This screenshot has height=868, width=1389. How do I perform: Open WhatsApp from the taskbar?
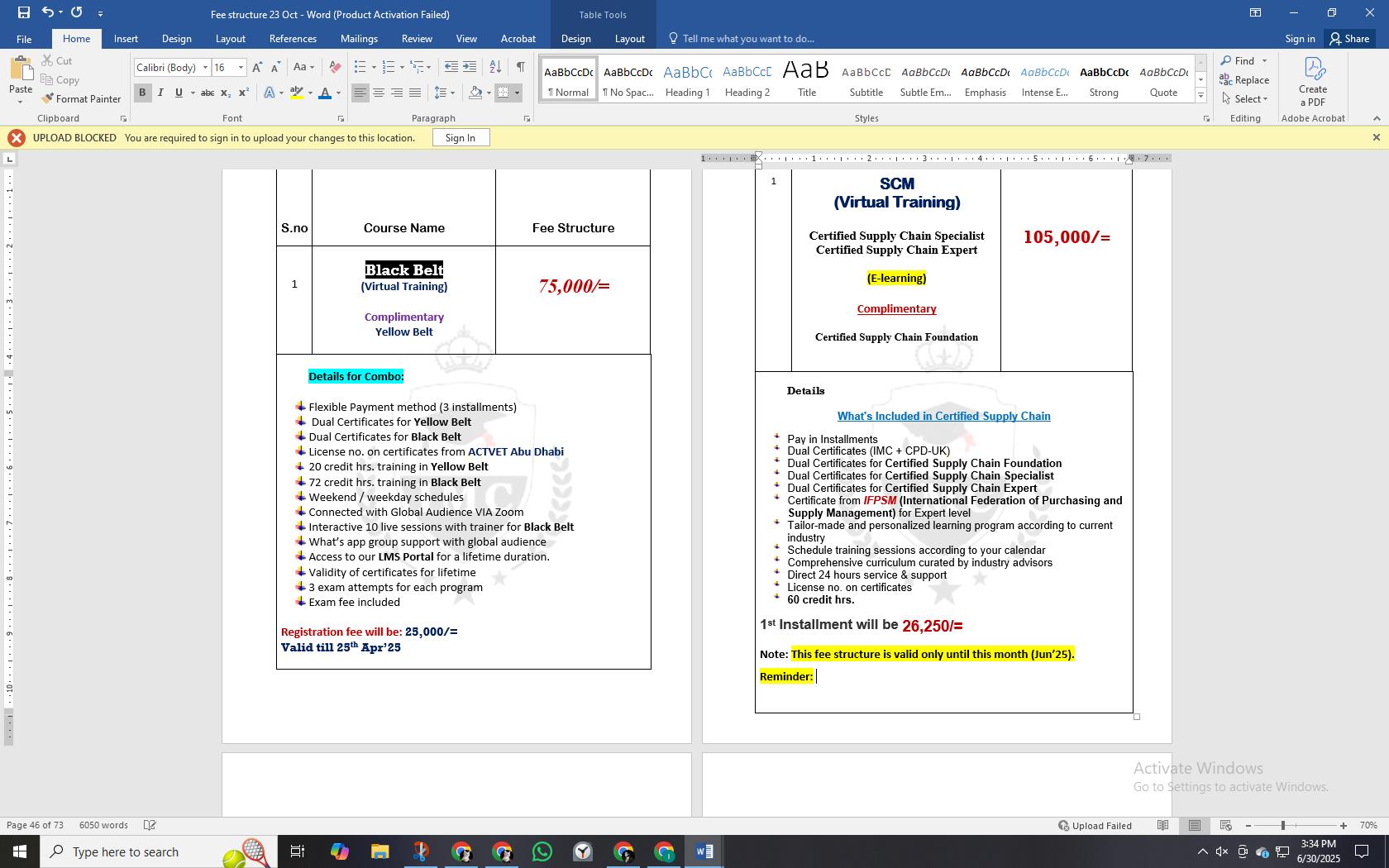pos(542,851)
